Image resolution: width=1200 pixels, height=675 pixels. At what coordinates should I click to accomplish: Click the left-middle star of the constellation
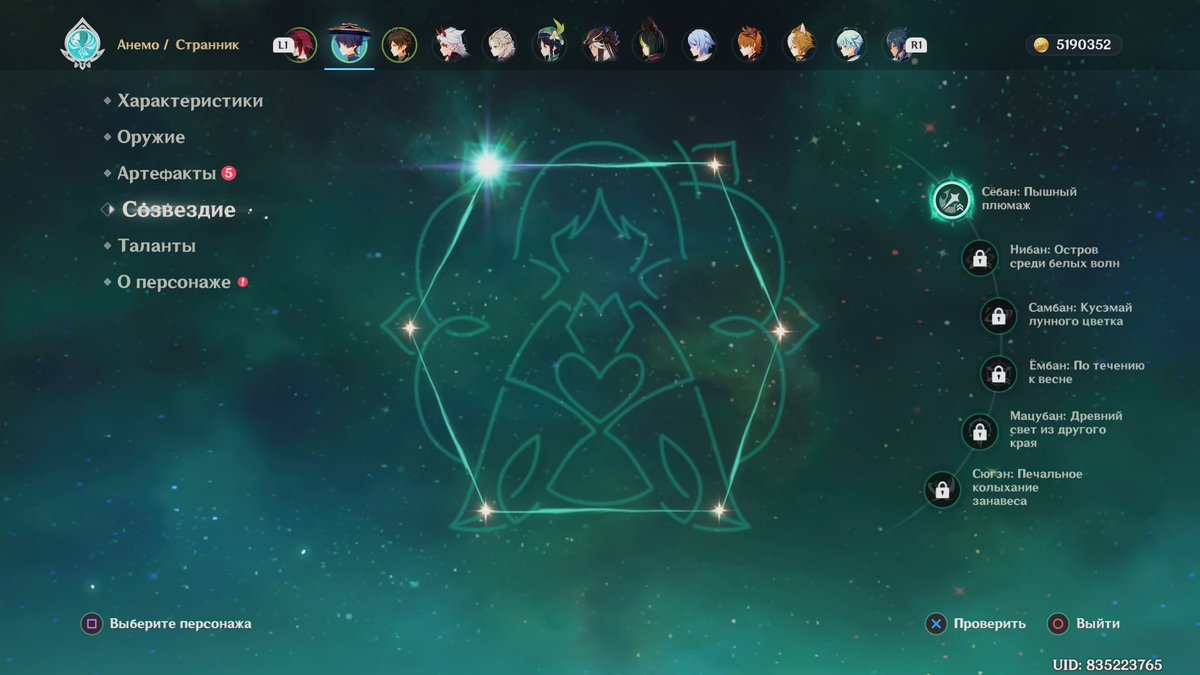pyautogui.click(x=409, y=327)
